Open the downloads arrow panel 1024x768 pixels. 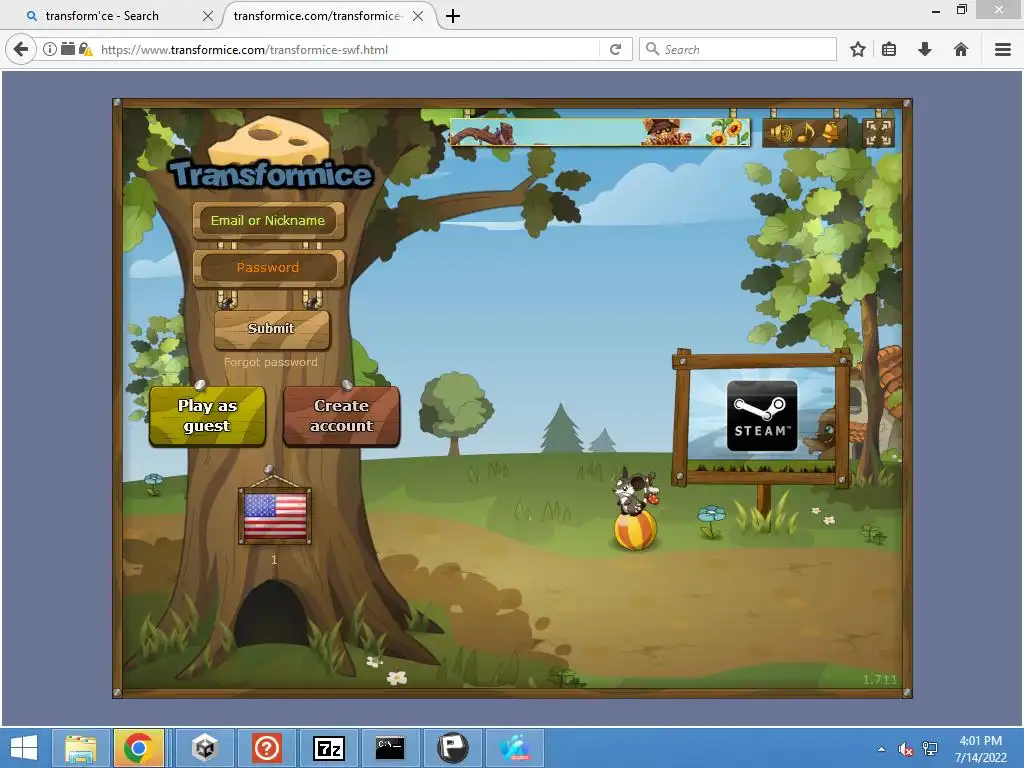(x=925, y=49)
